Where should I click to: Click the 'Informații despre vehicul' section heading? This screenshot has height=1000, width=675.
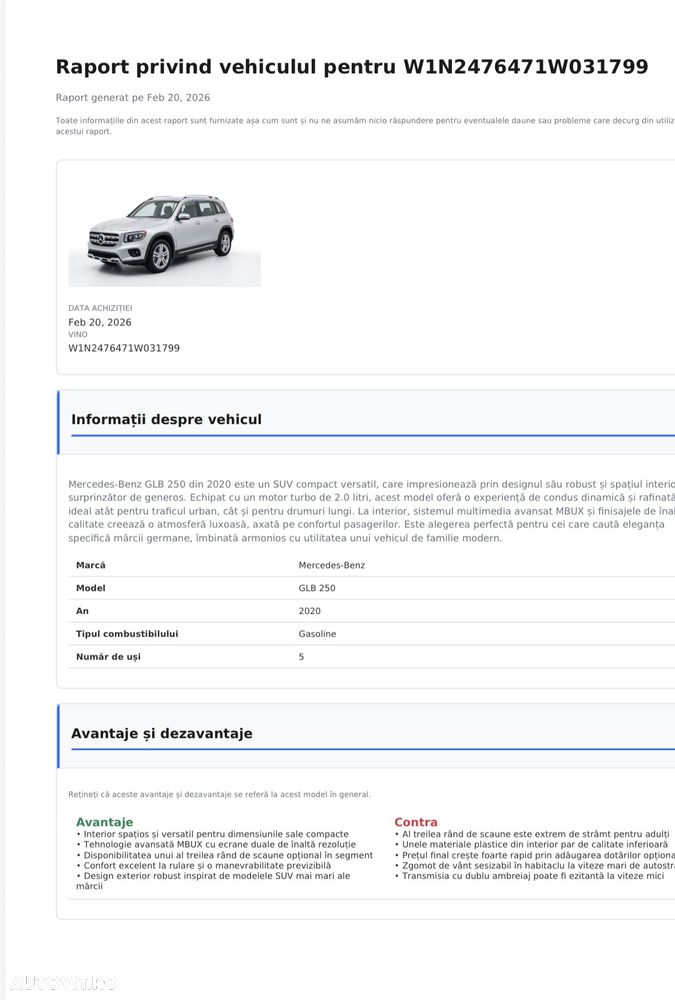click(x=167, y=419)
